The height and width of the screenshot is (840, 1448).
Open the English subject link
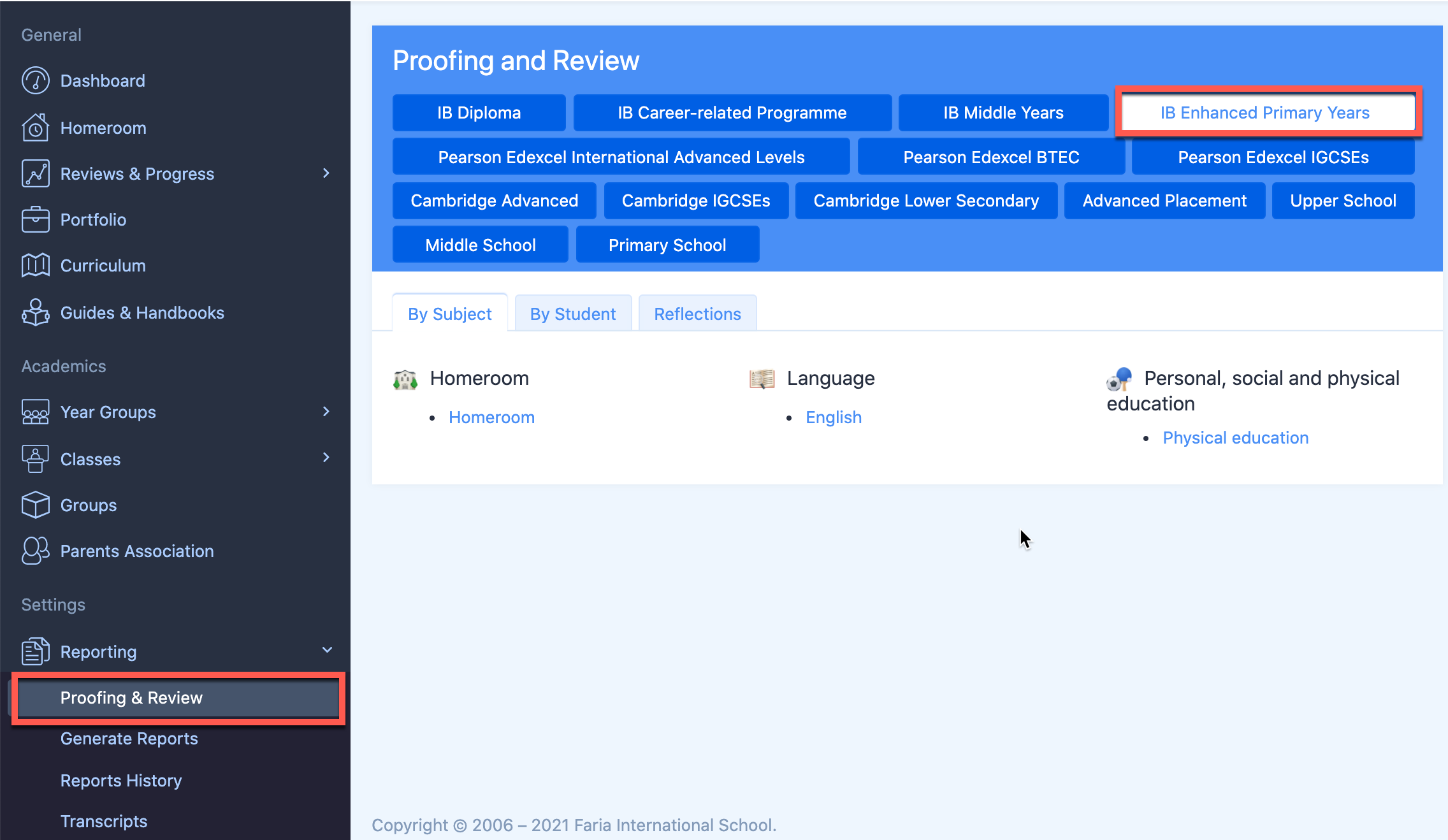[834, 417]
